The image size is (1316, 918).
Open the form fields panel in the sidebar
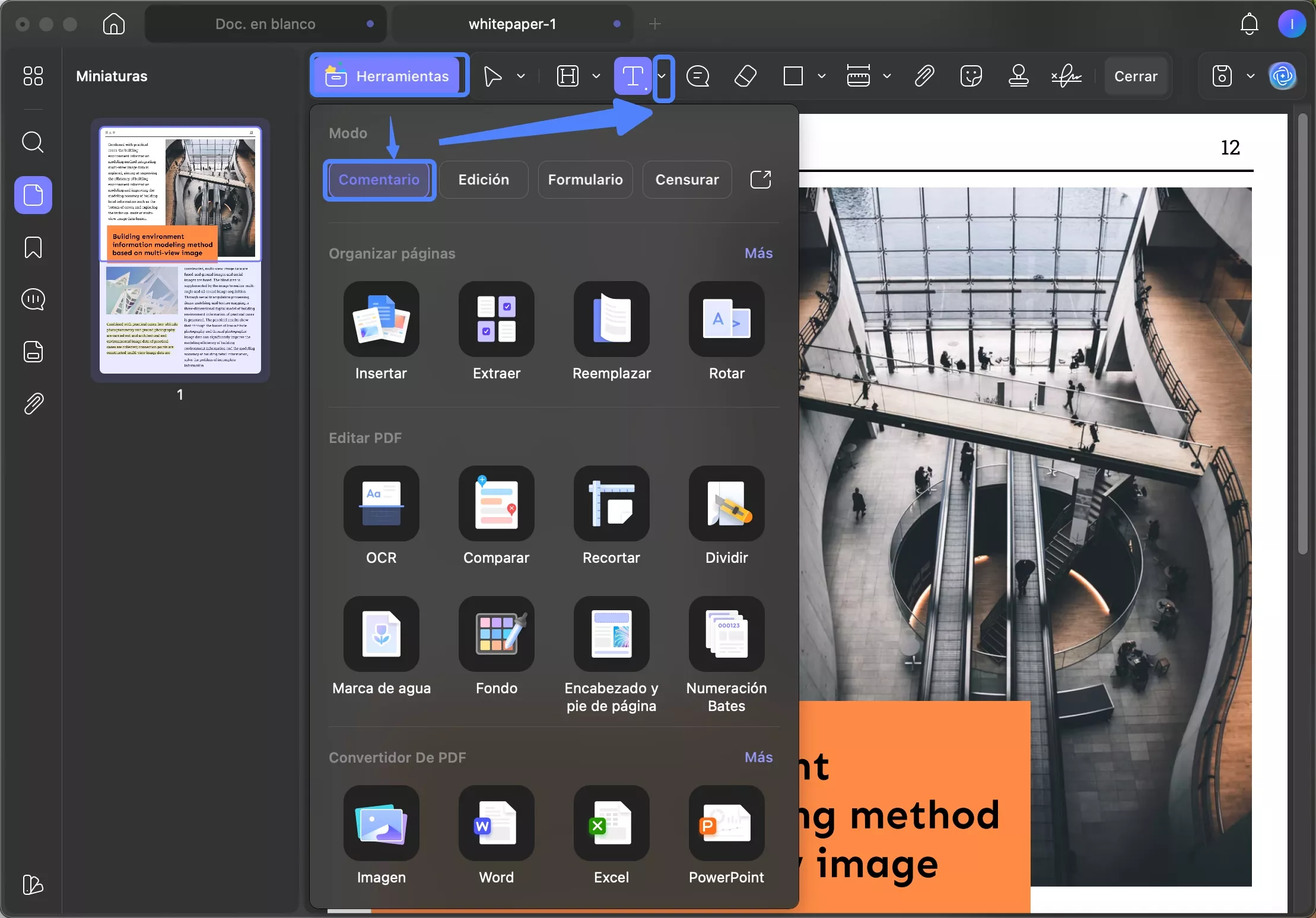[33, 352]
